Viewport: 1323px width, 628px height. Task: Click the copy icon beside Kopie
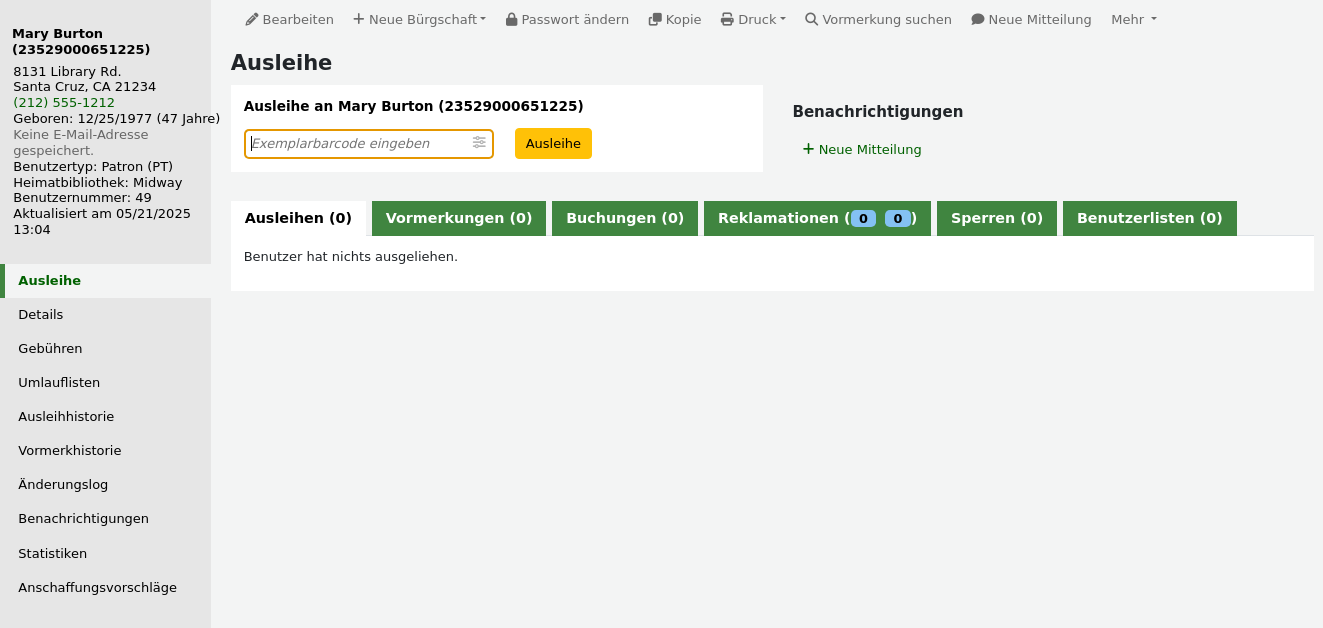(655, 19)
